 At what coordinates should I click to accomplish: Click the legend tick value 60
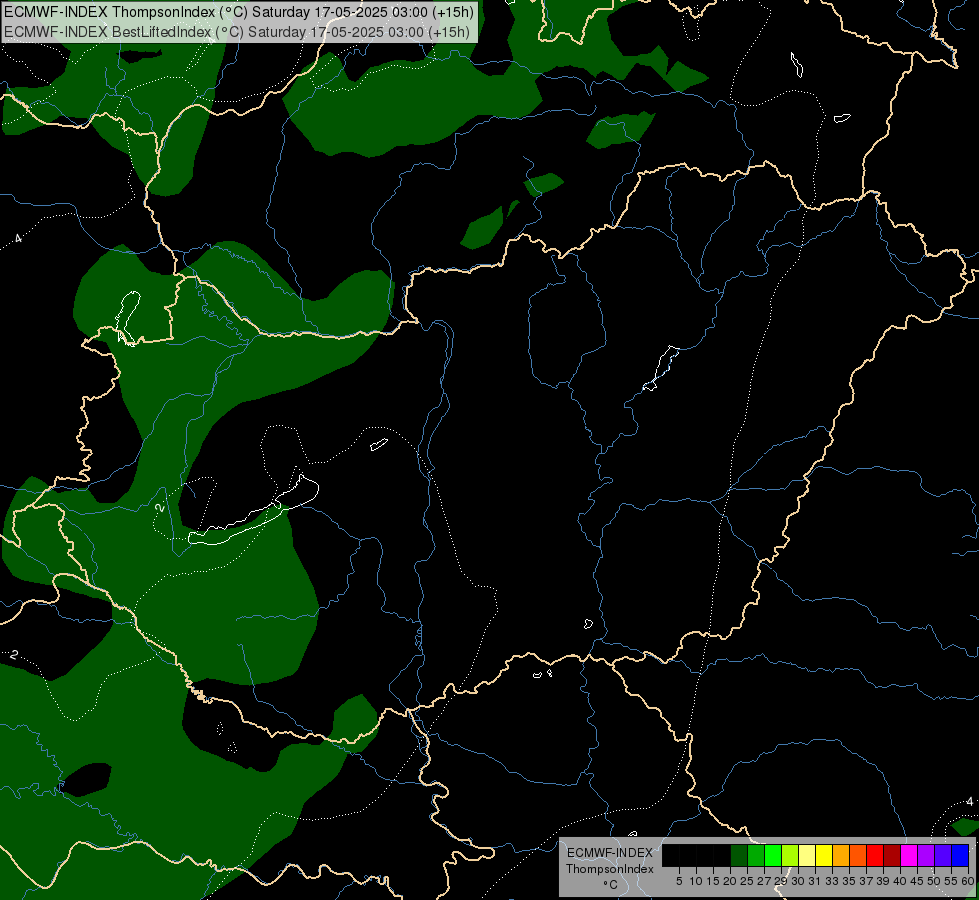click(x=968, y=881)
